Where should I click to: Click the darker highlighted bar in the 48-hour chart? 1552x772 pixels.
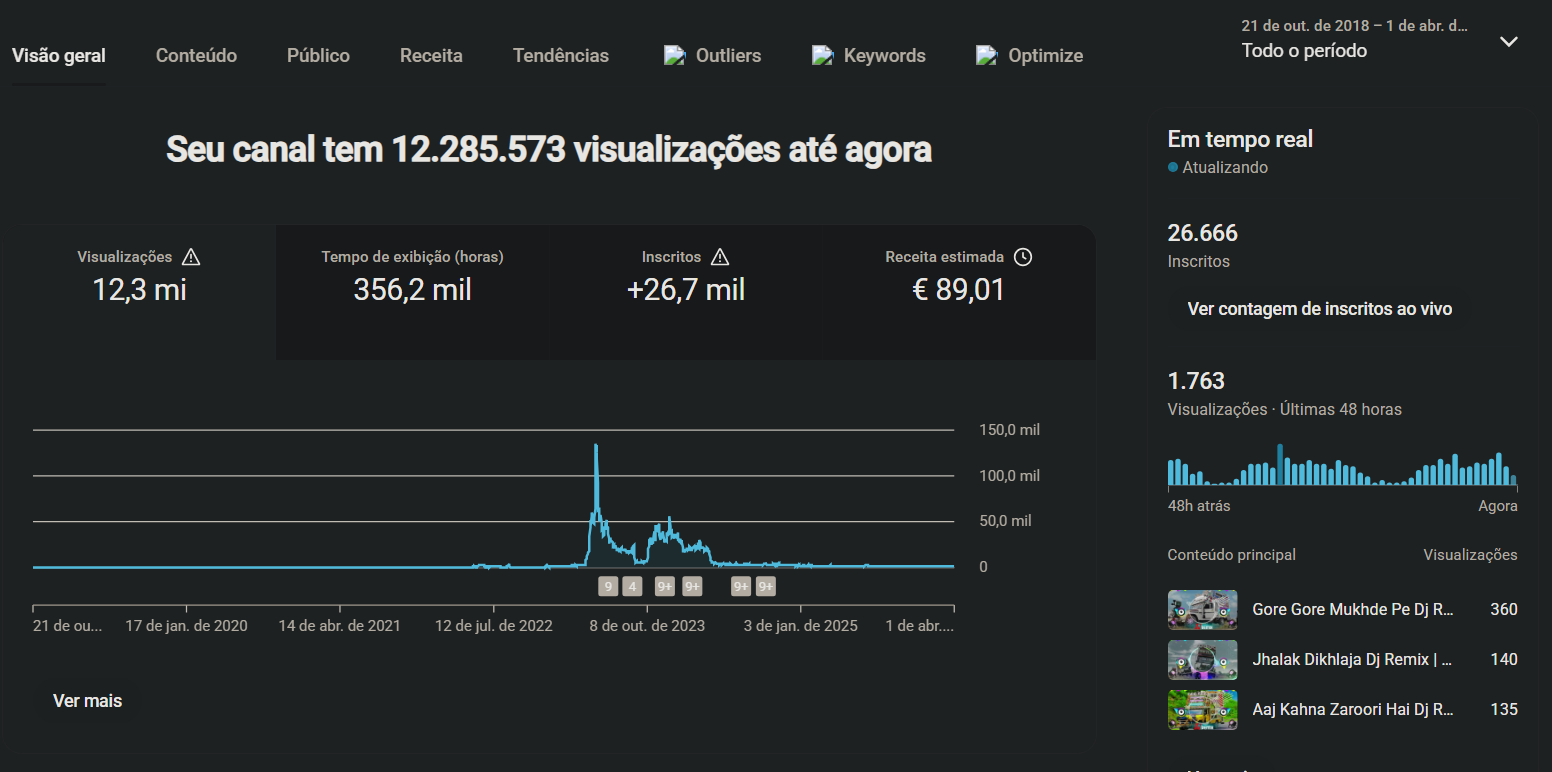pos(1280,465)
